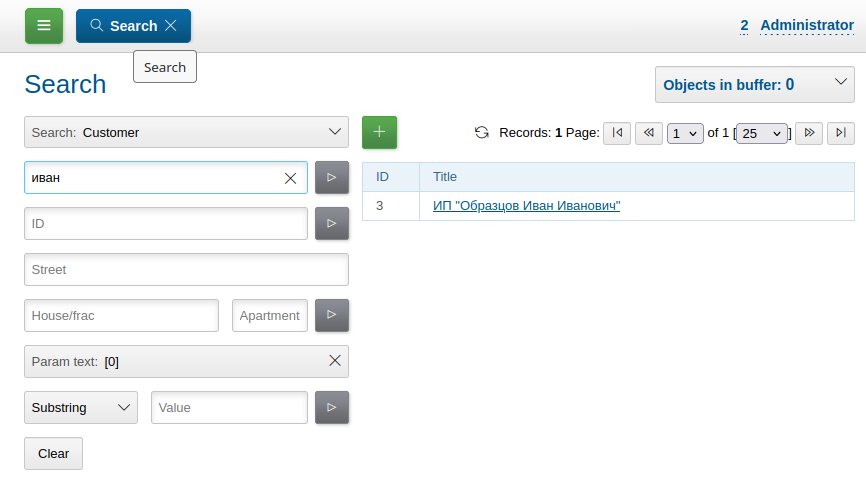The width and height of the screenshot is (866, 485).
Task: Go to first page button
Action: pos(617,133)
